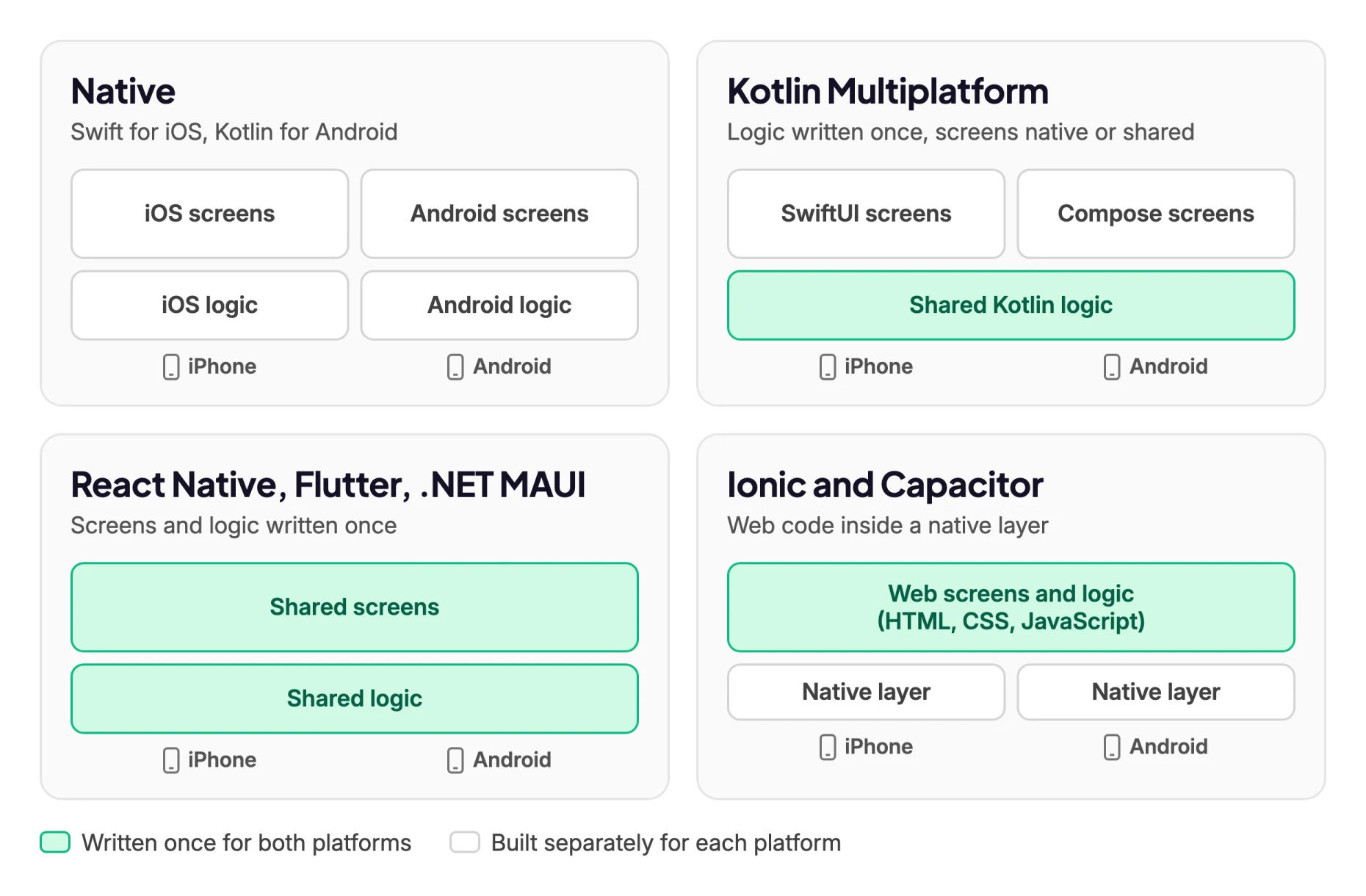Viewport: 1366px width, 896px height.
Task: Click the white 'Built separately' legend swatch
Action: coord(465,842)
